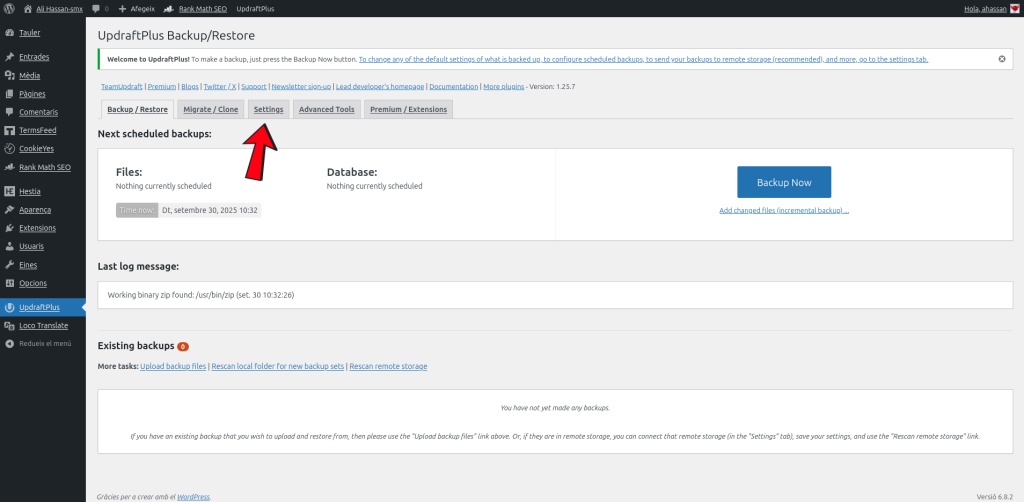Open the Advanced Tools tab

tap(326, 109)
